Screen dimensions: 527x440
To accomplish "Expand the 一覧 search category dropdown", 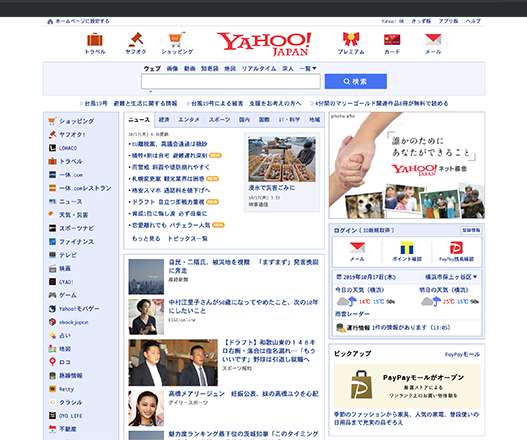I will [308, 69].
